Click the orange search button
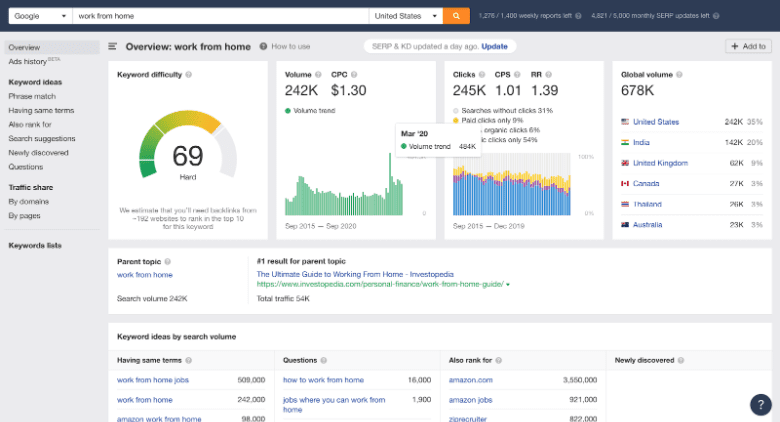This screenshot has width=780, height=422. click(456, 16)
